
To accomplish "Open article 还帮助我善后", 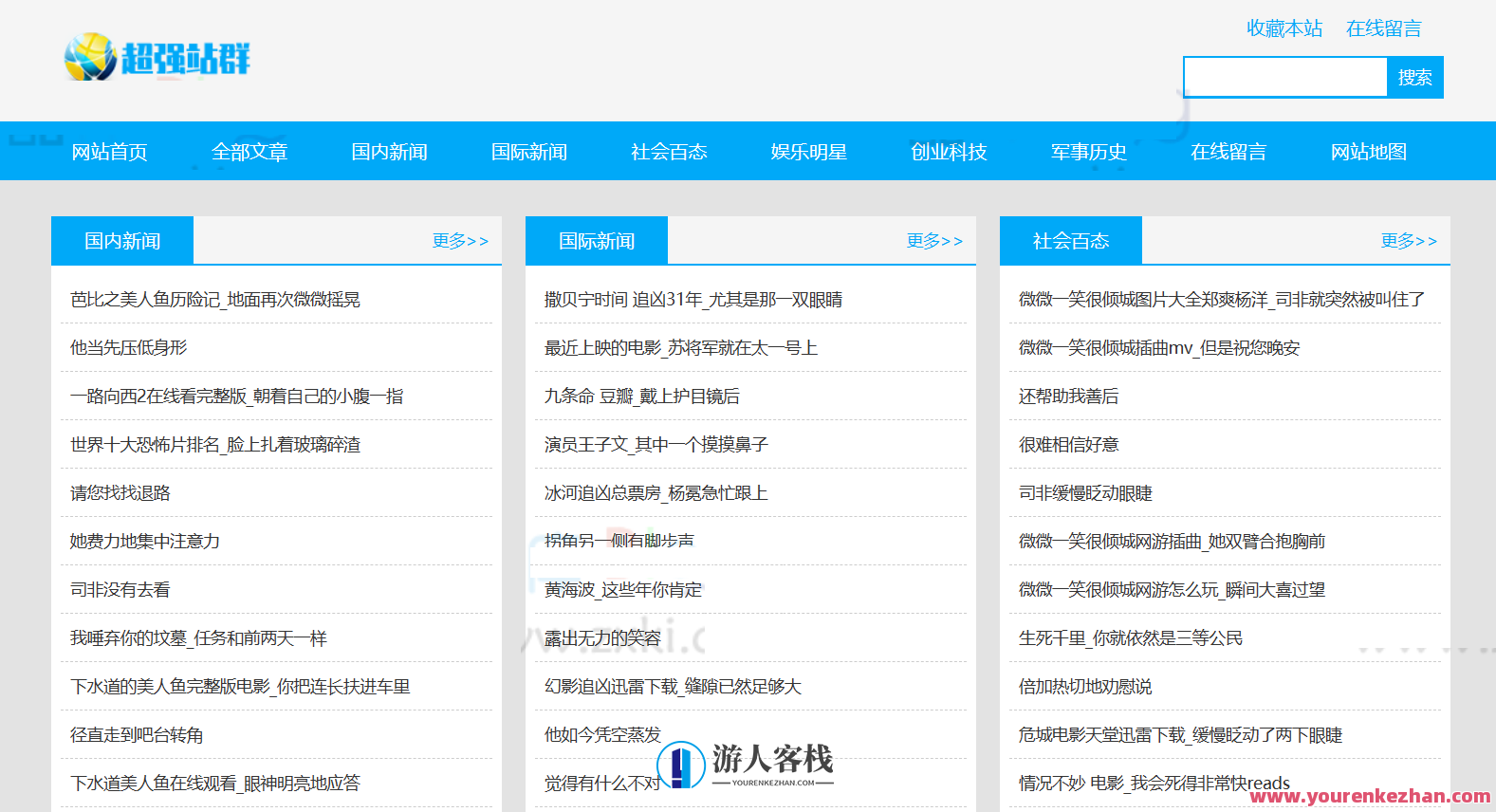I will [x=1069, y=397].
